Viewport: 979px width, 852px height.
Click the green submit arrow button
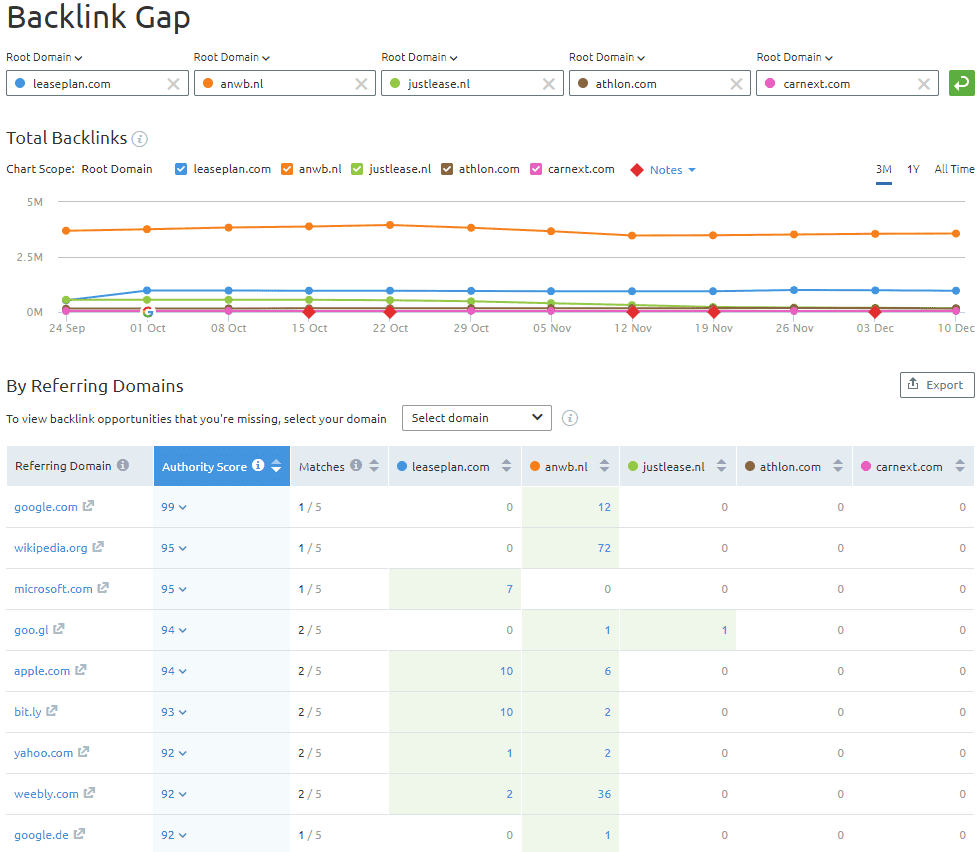pyautogui.click(x=962, y=83)
